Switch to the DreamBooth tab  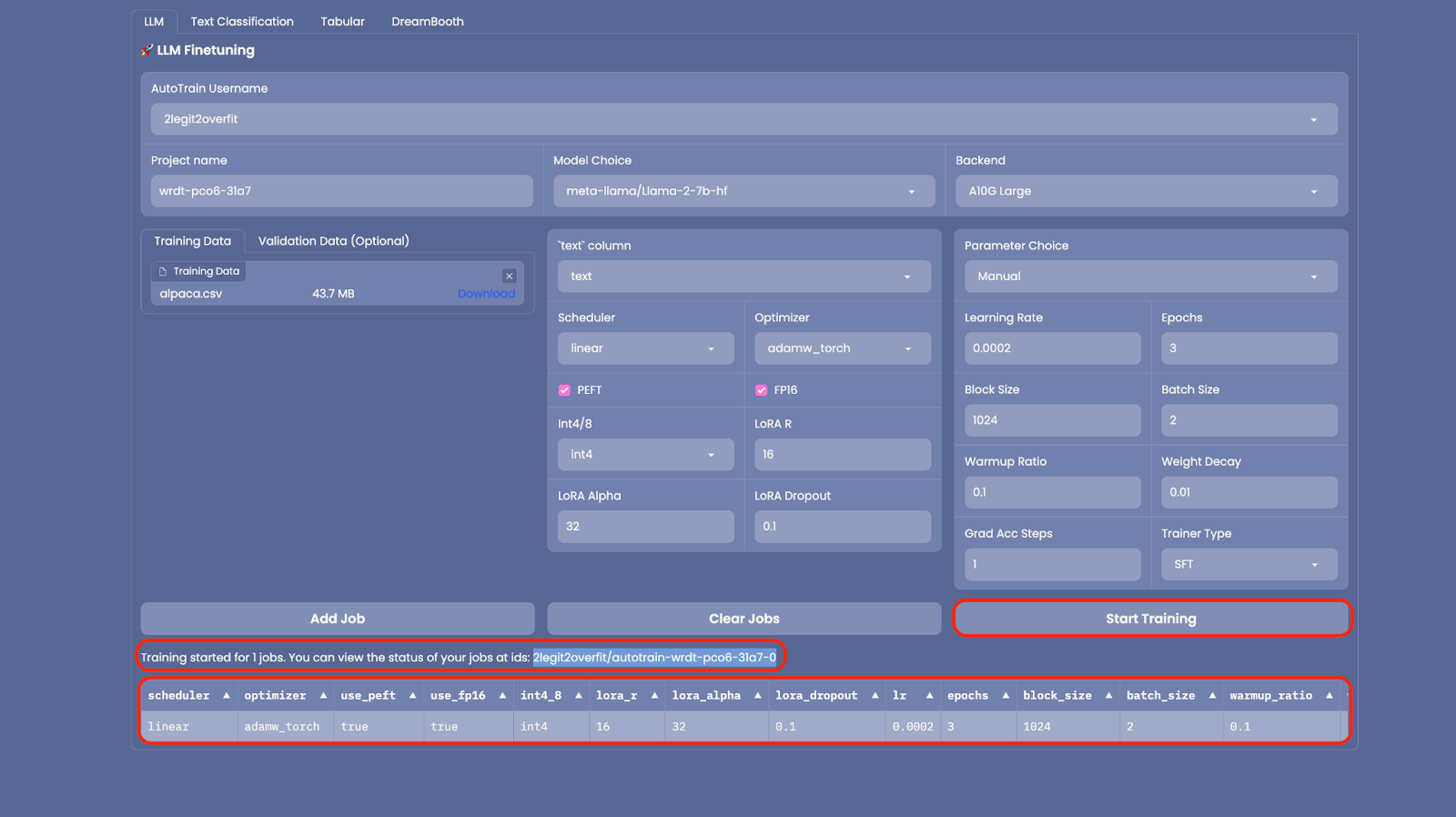click(427, 22)
